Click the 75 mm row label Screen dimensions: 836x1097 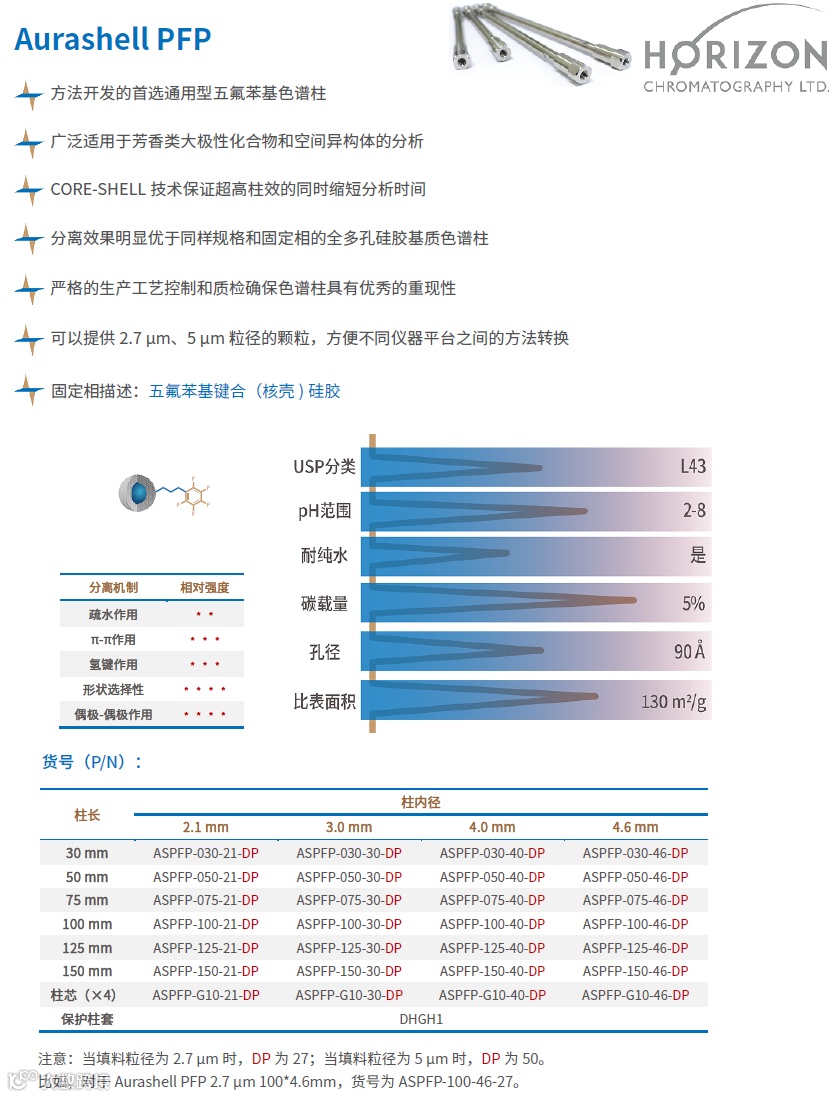point(87,900)
